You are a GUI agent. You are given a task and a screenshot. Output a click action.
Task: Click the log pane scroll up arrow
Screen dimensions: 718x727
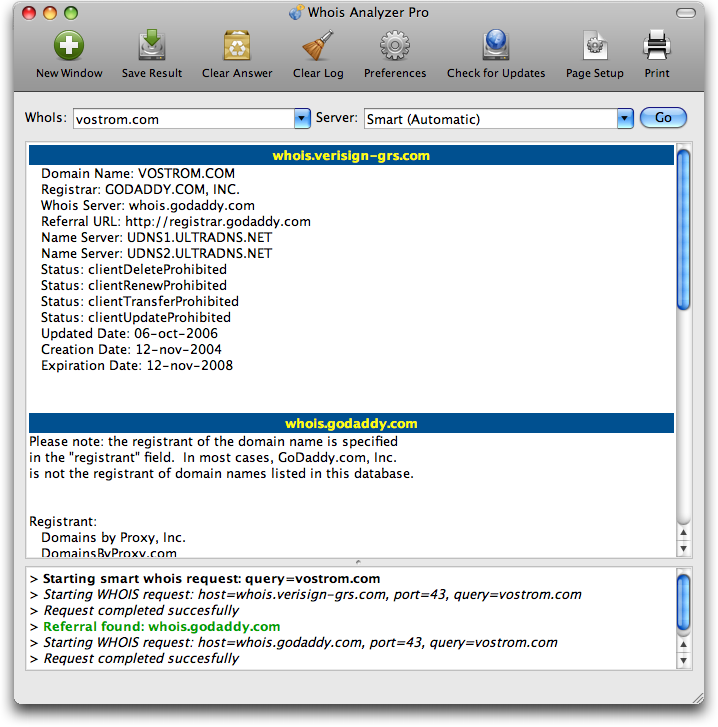click(683, 644)
